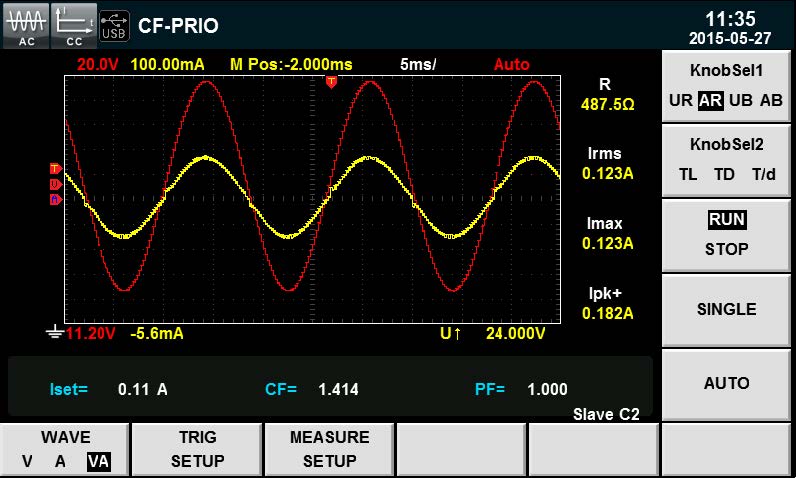
Task: Select UR in the KnobSel1 options
Action: (x=681, y=100)
